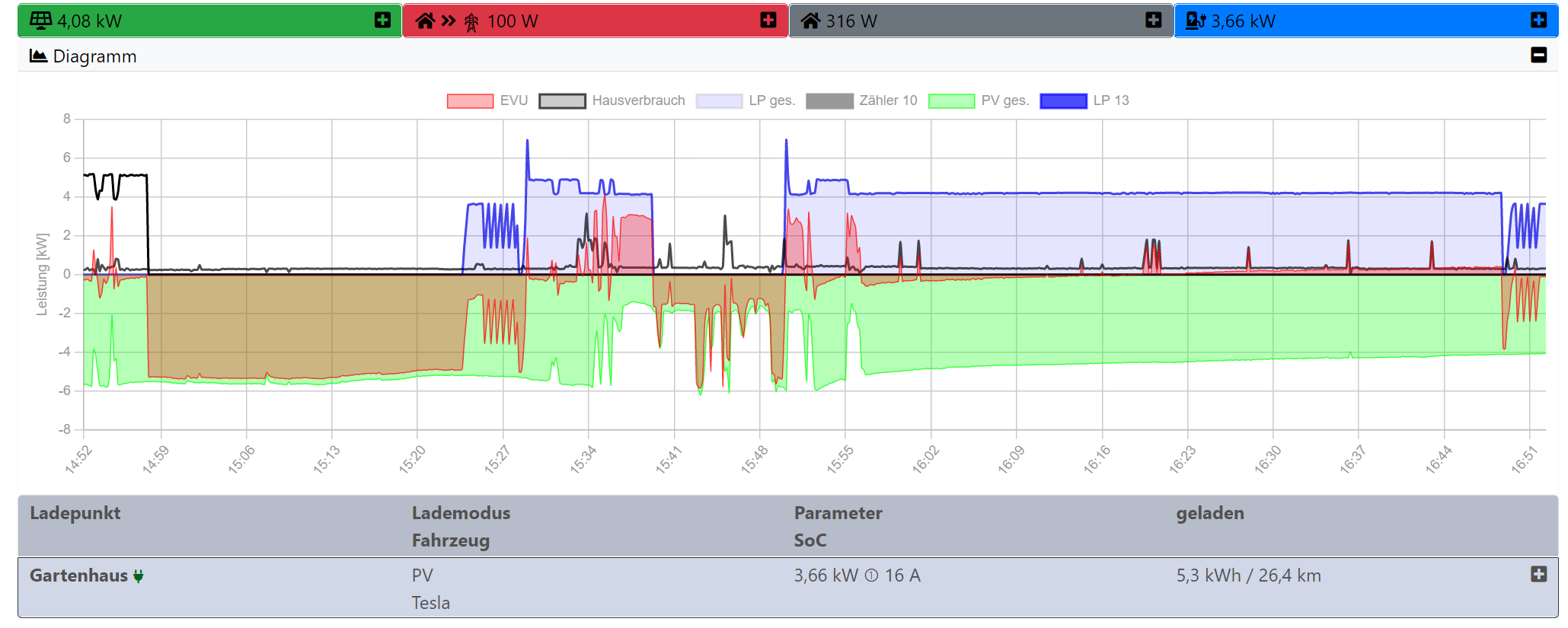The height and width of the screenshot is (628, 1568).
Task: Expand the red 100 W grid panel
Action: (x=768, y=21)
